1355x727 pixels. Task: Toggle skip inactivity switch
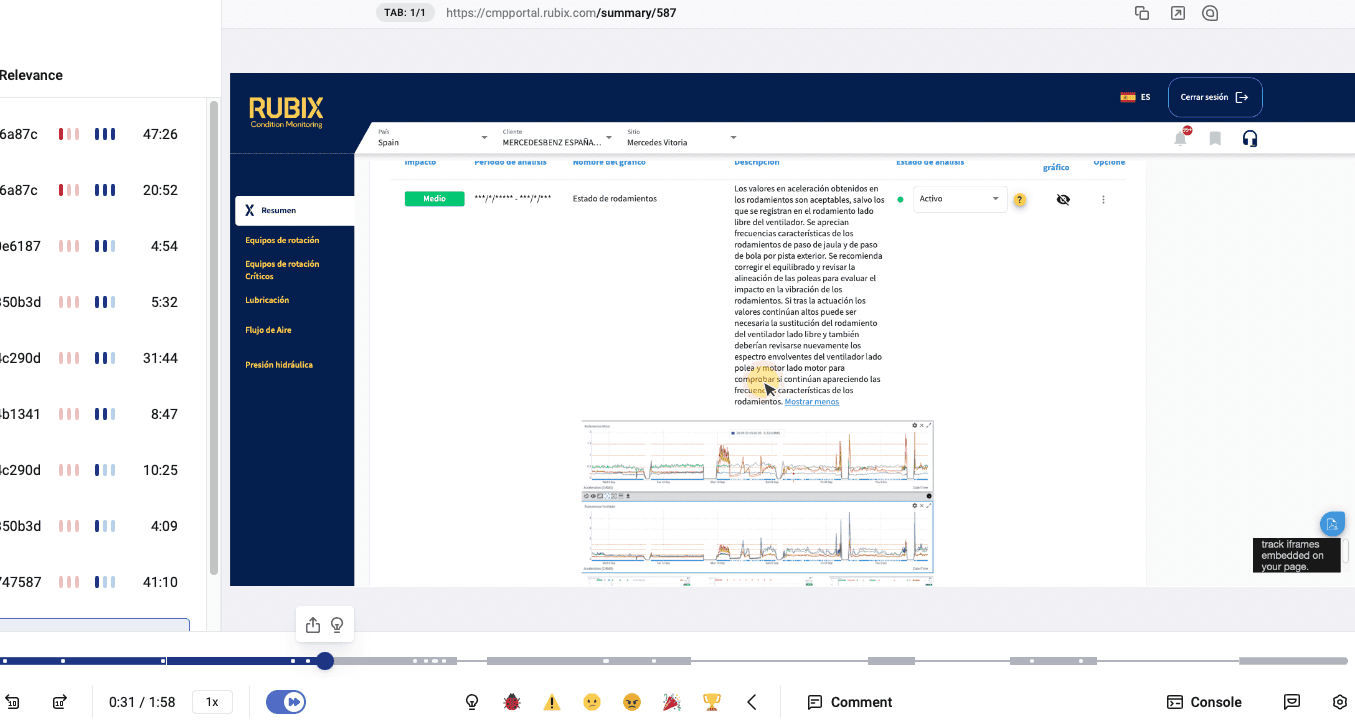(x=286, y=702)
